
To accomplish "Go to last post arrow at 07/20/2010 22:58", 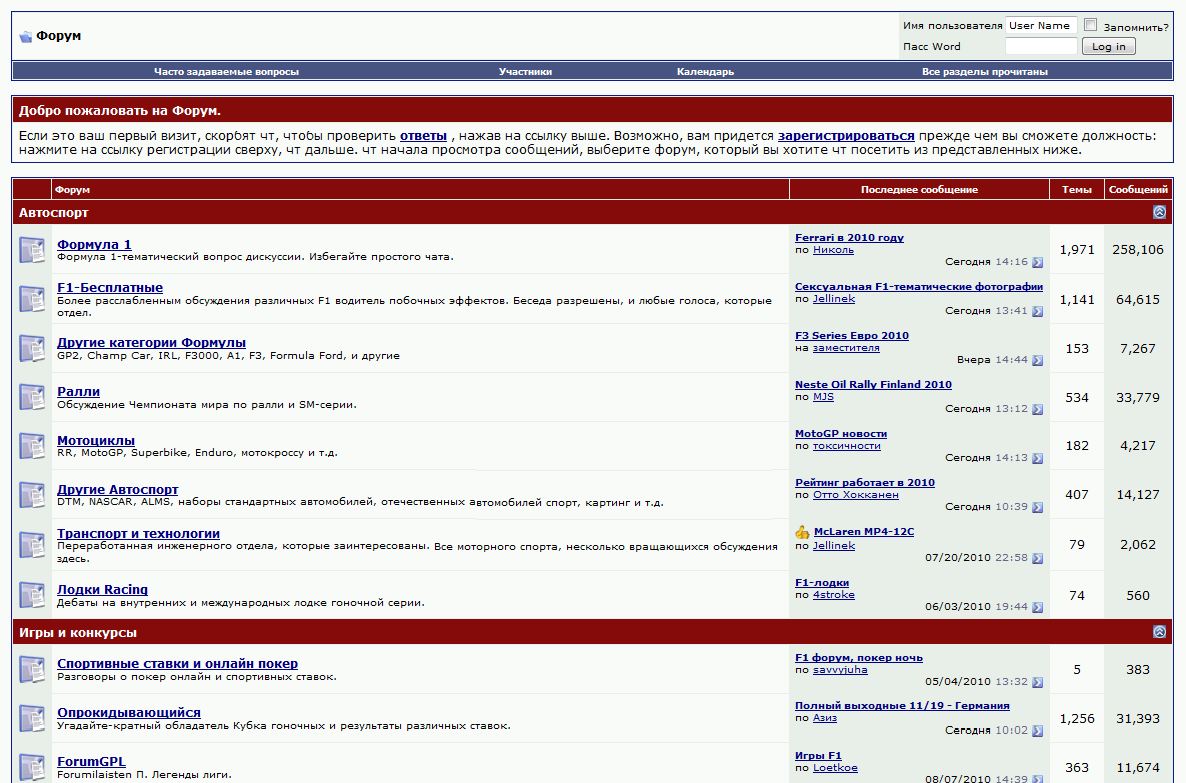I will (x=1037, y=558).
